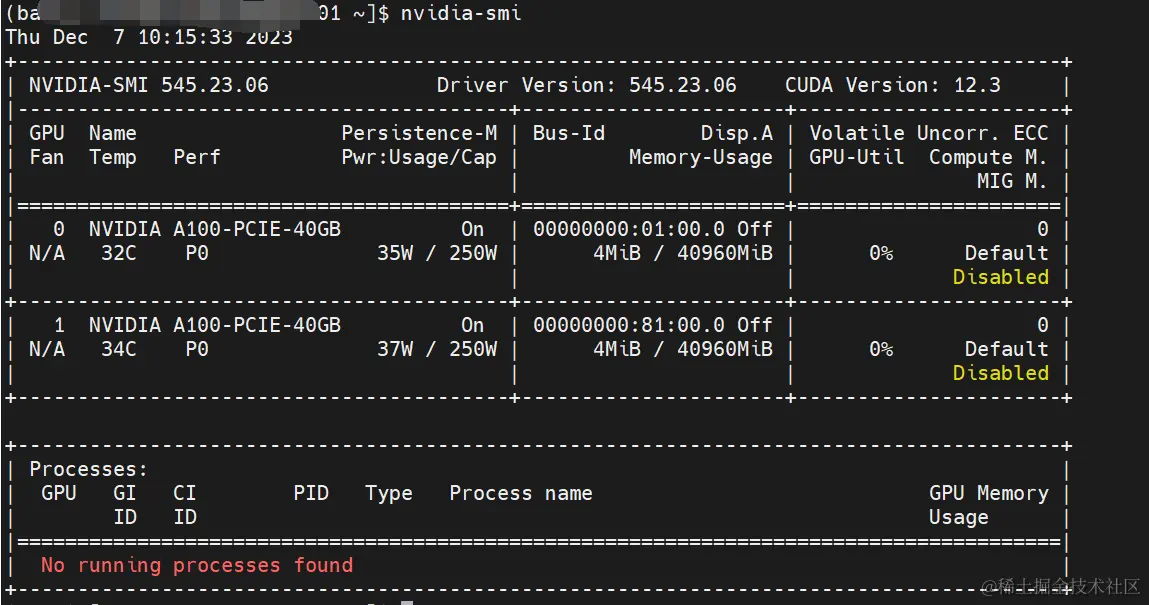
Task: Click the "Process name" column header
Action: [520, 493]
